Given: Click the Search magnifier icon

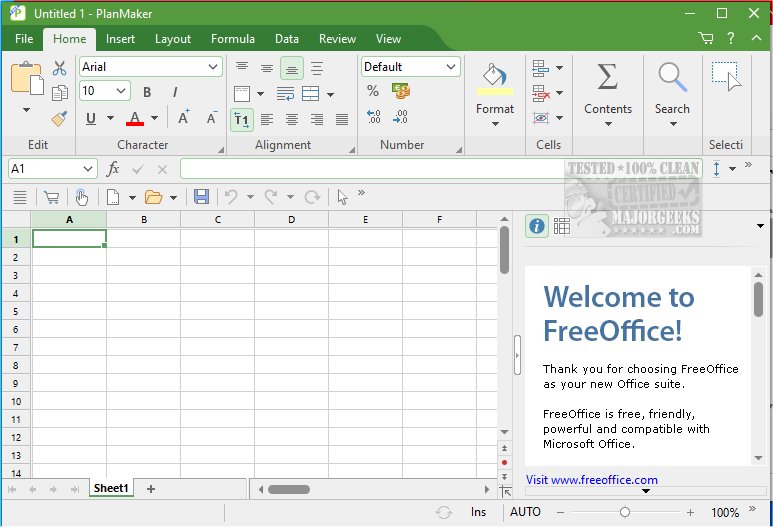Looking at the screenshot, I should point(672,77).
